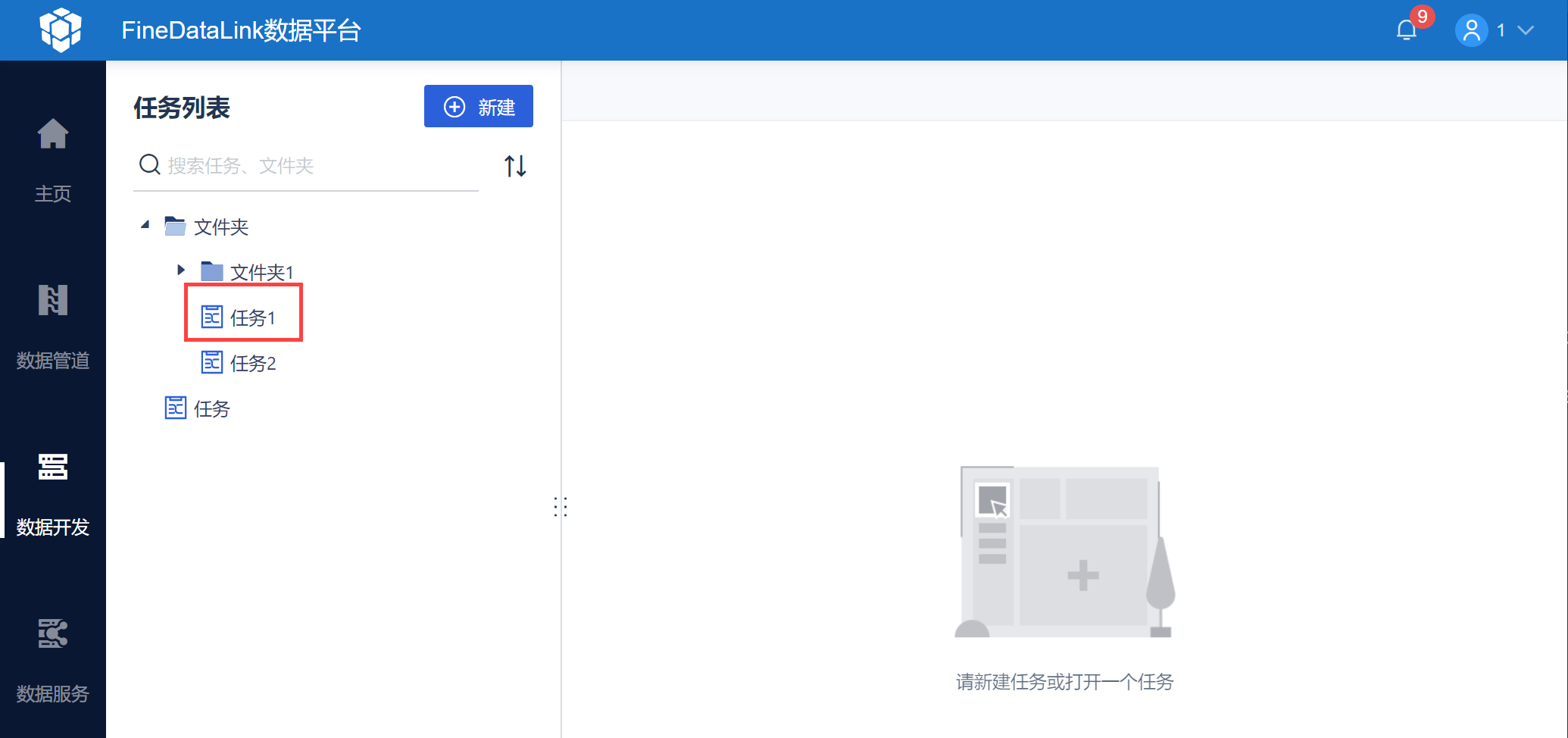Click the search magnifier icon
Screen dimensions: 1568x738
point(150,164)
